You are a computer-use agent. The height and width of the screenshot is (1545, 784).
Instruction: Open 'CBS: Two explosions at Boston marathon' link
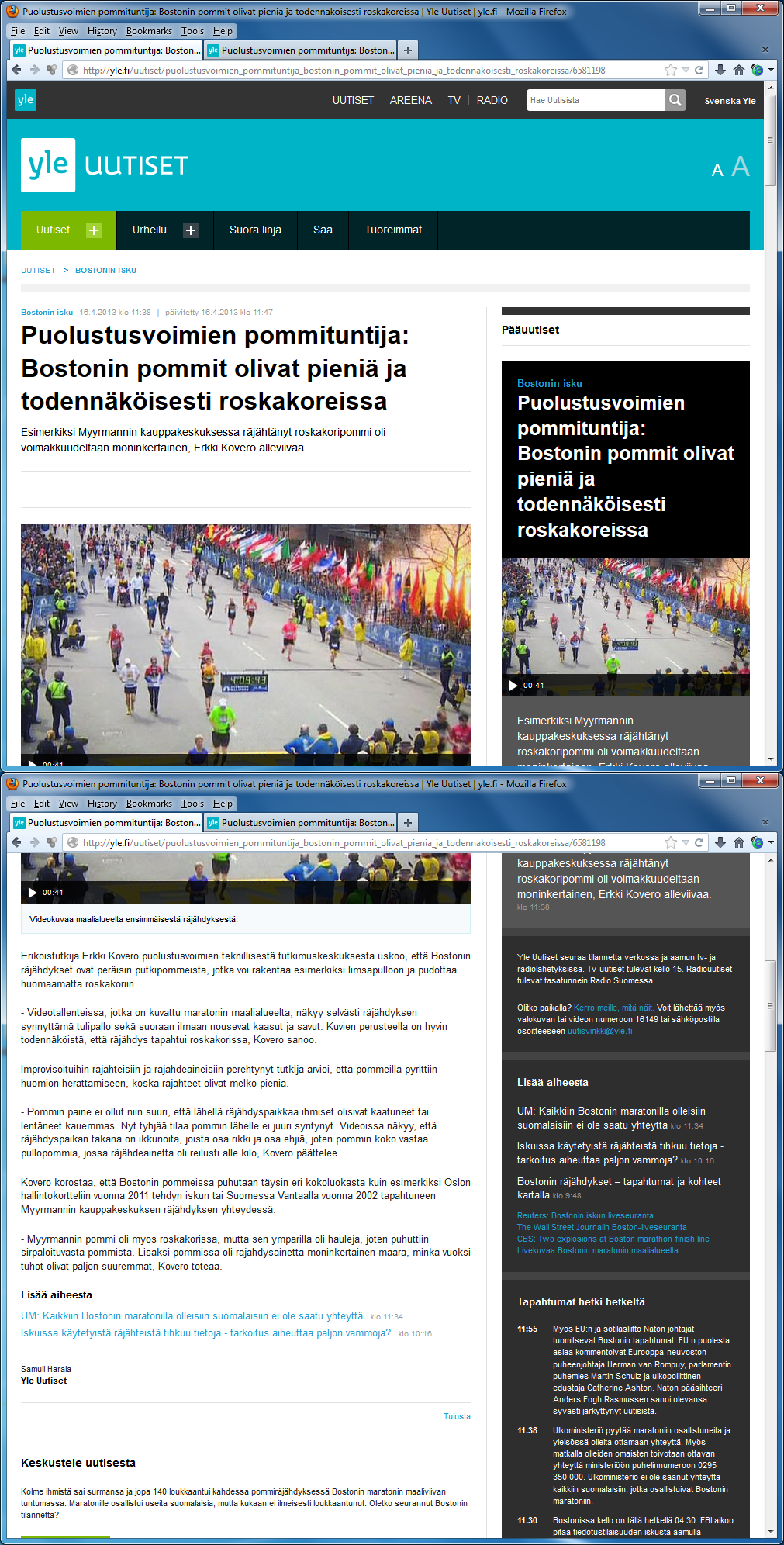(x=613, y=1239)
